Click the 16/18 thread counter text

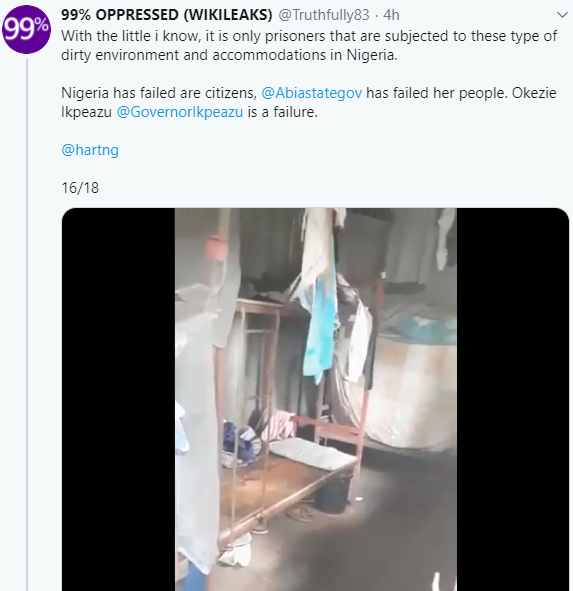coord(80,188)
